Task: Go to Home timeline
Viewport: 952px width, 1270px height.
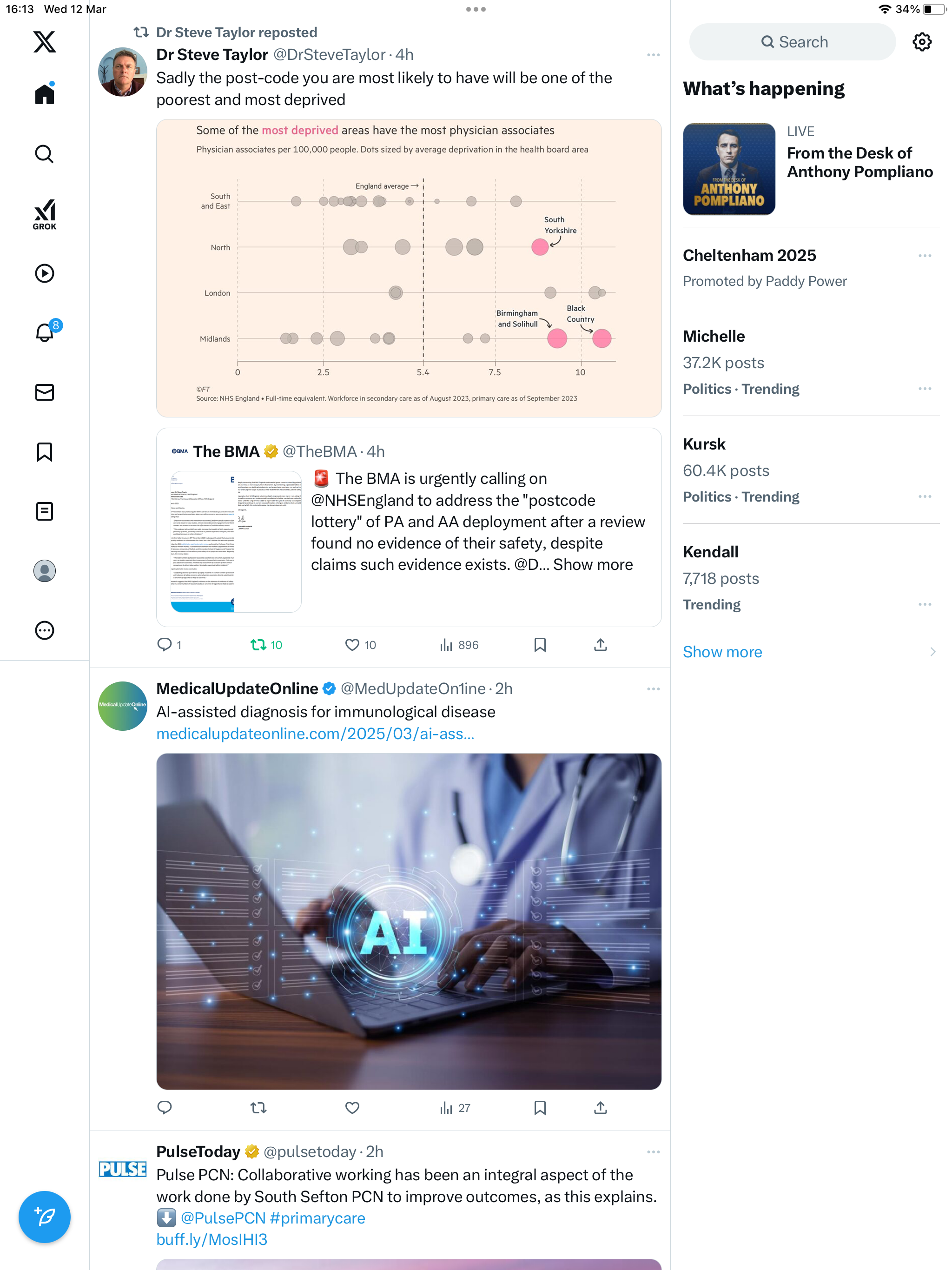Action: point(44,93)
